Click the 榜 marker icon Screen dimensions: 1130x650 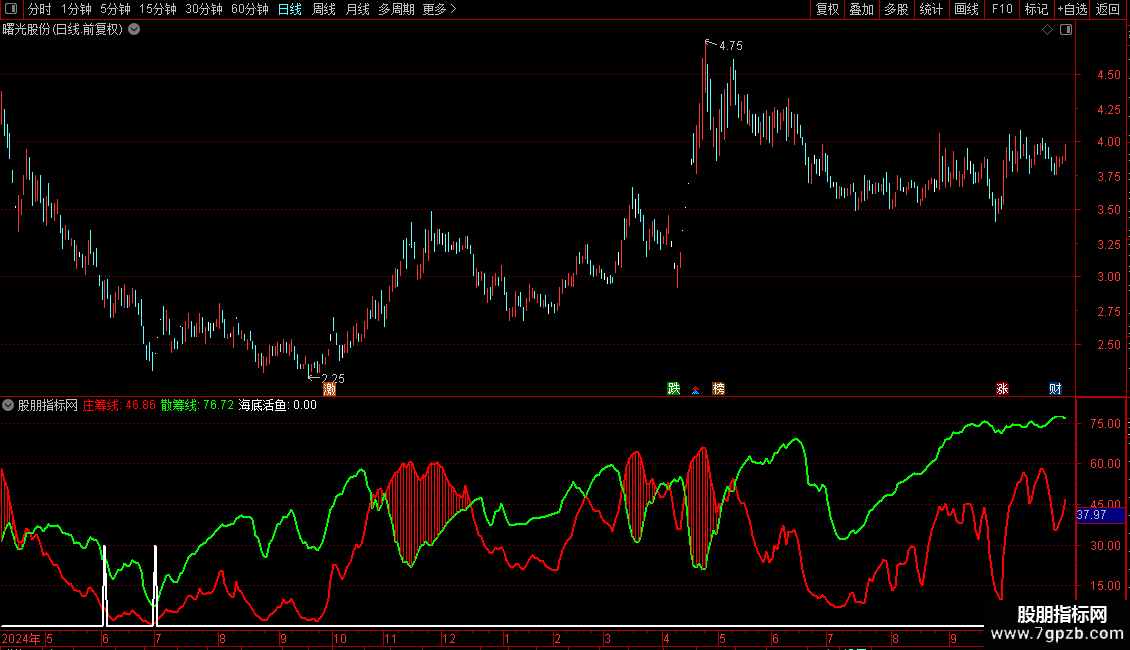pyautogui.click(x=719, y=389)
